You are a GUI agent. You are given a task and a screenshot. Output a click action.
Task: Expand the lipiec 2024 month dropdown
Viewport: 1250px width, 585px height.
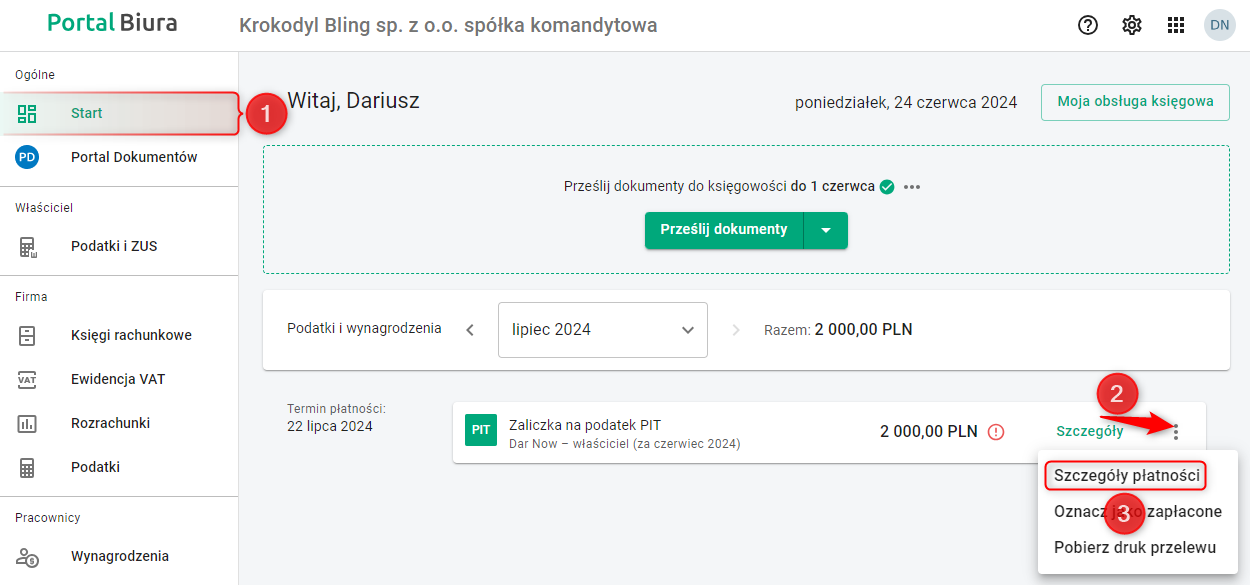(603, 330)
